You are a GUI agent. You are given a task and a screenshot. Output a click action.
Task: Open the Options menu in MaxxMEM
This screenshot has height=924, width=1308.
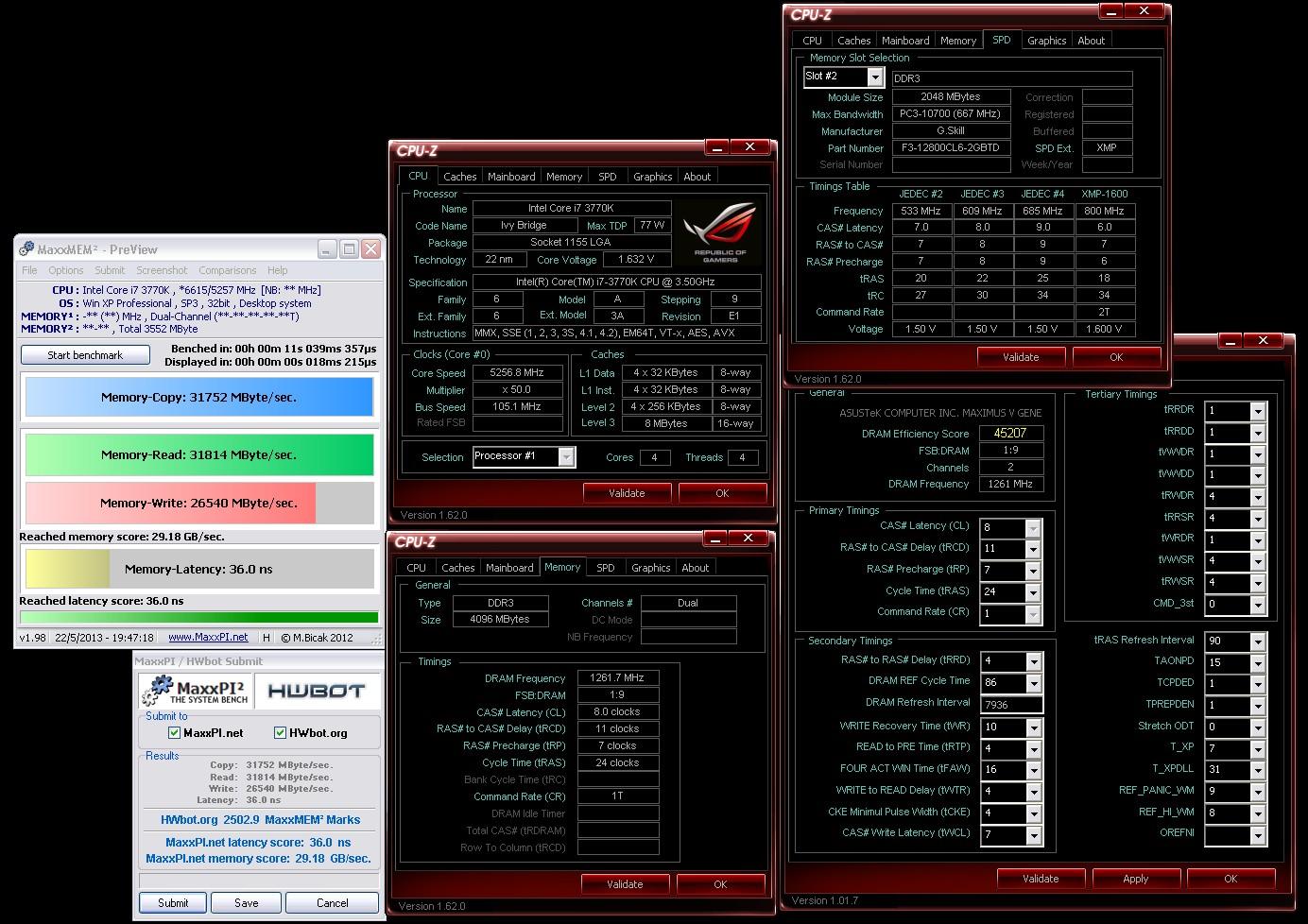pos(66,270)
